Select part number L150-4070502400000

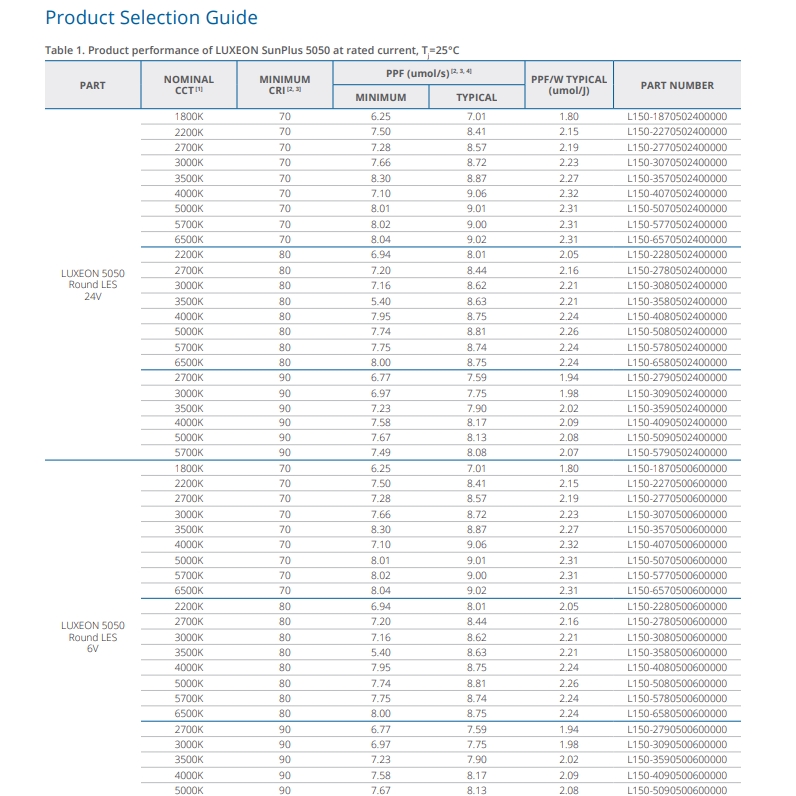tap(677, 193)
